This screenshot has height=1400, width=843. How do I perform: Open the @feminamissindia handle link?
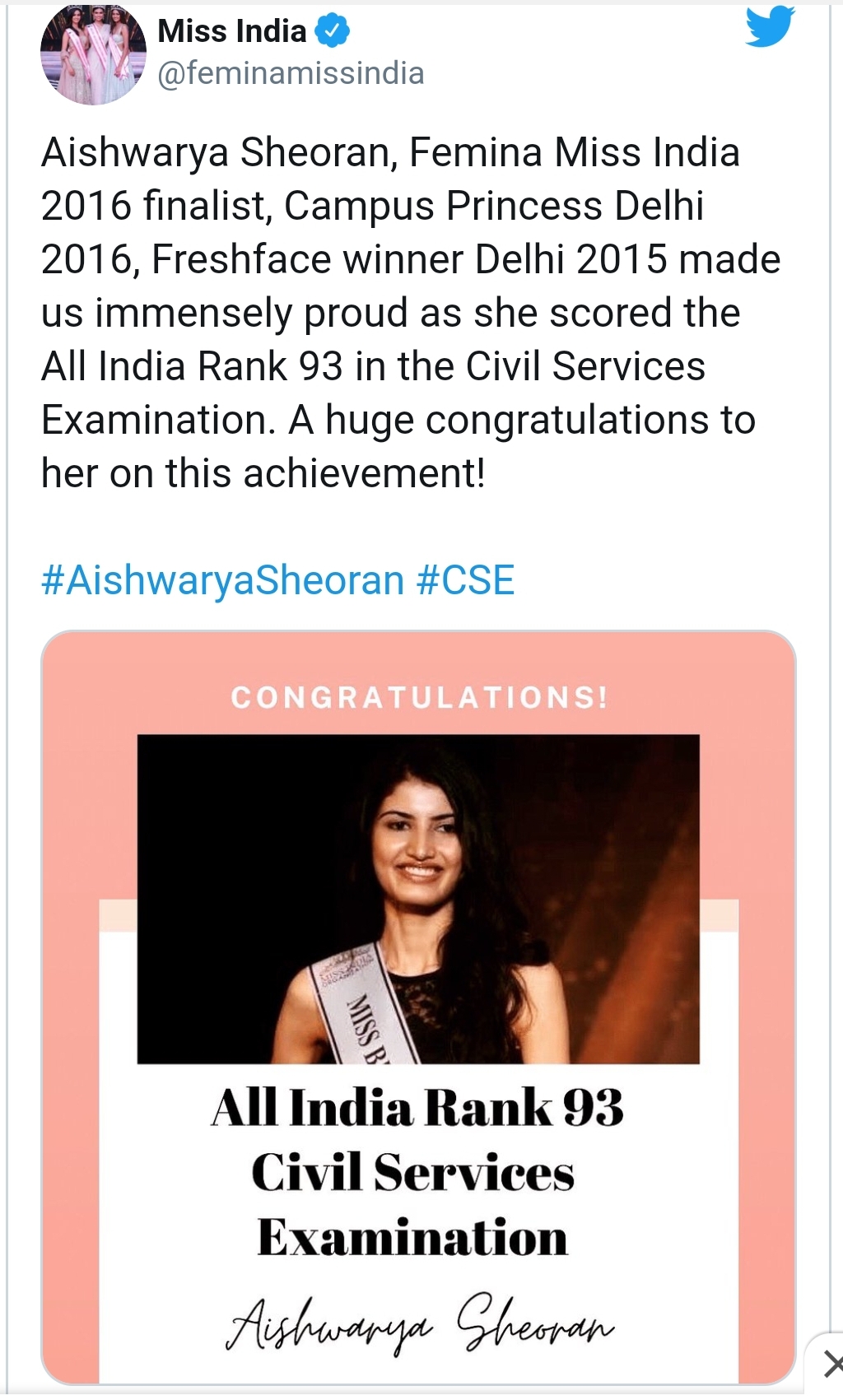coord(291,73)
